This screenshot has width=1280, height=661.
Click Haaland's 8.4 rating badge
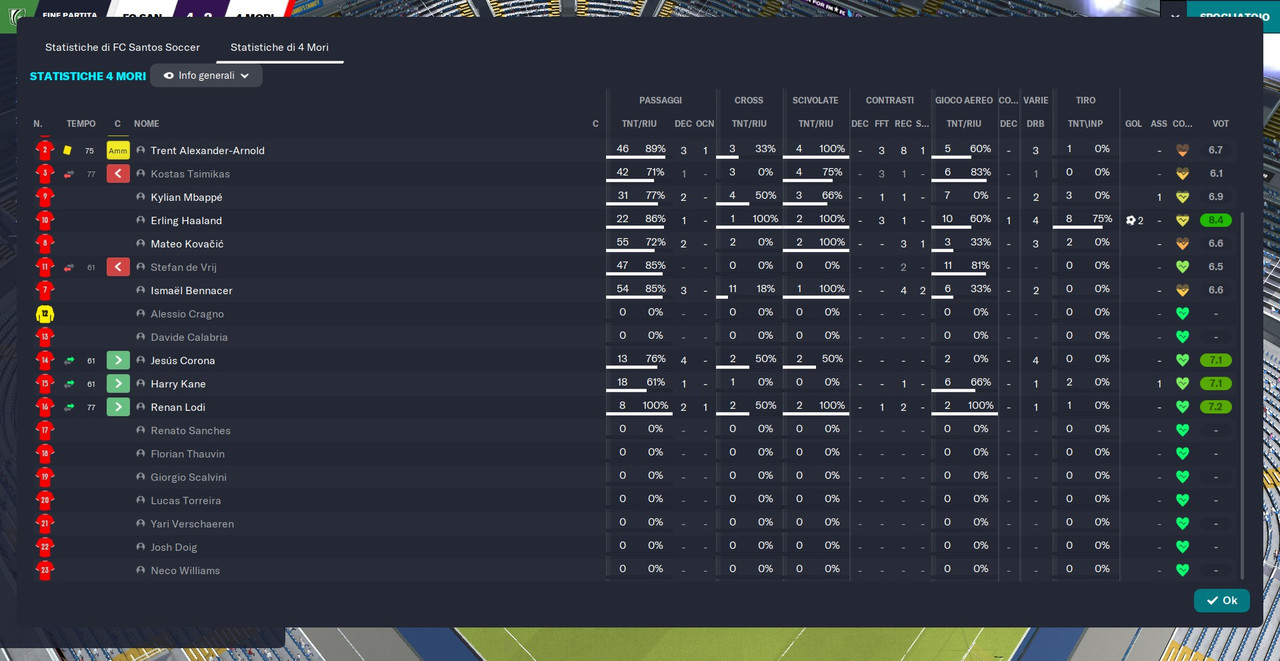coord(1216,220)
